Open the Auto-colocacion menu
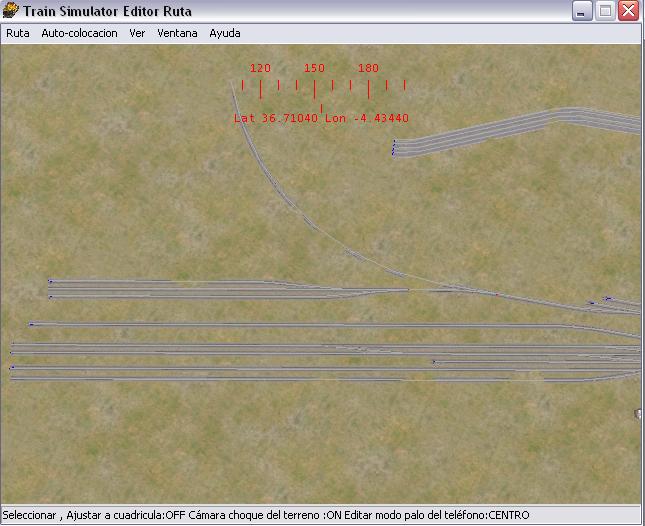Viewport: 645px width, 526px height. pyautogui.click(x=79, y=33)
